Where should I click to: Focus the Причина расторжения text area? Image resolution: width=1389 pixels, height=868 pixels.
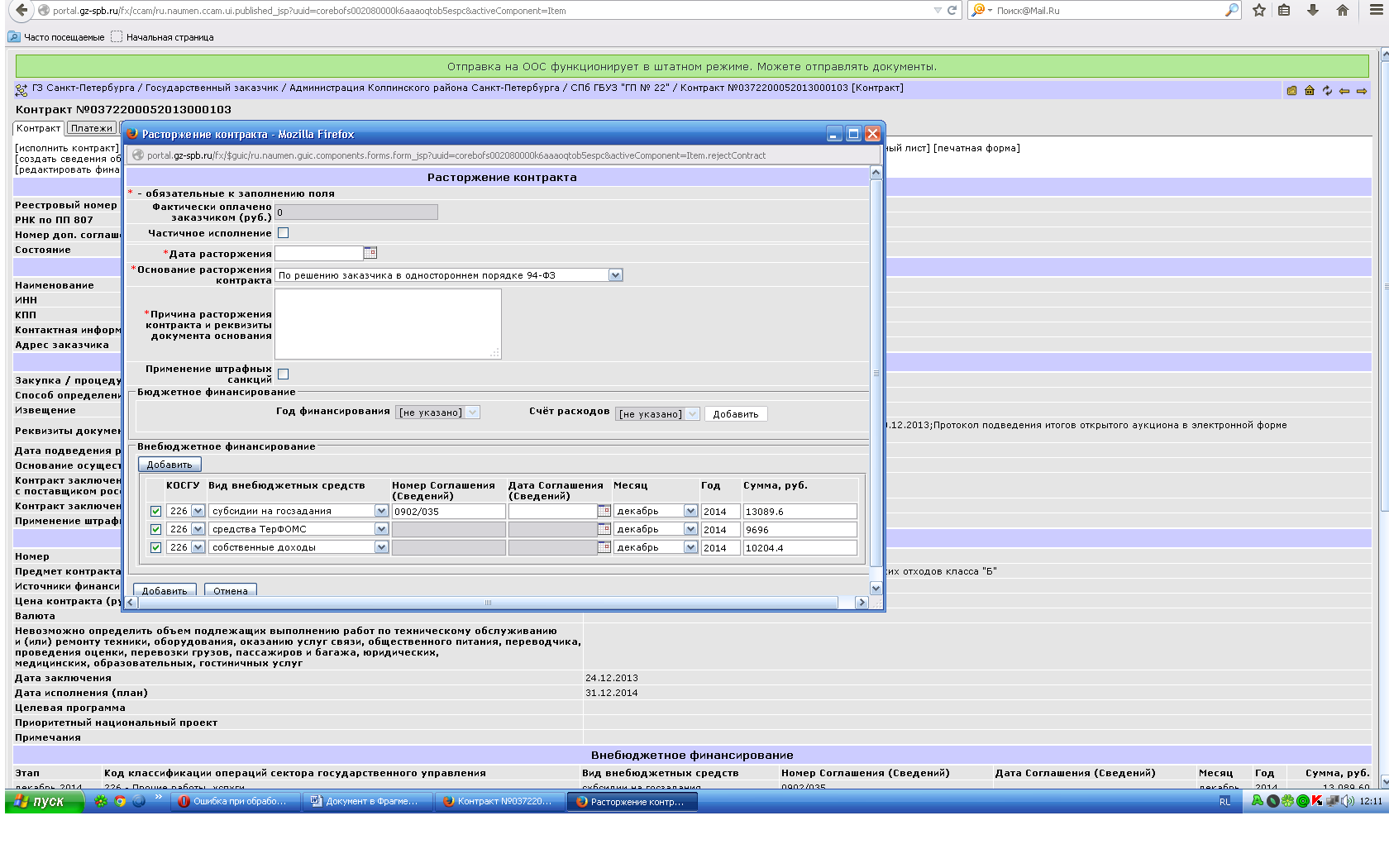point(388,324)
